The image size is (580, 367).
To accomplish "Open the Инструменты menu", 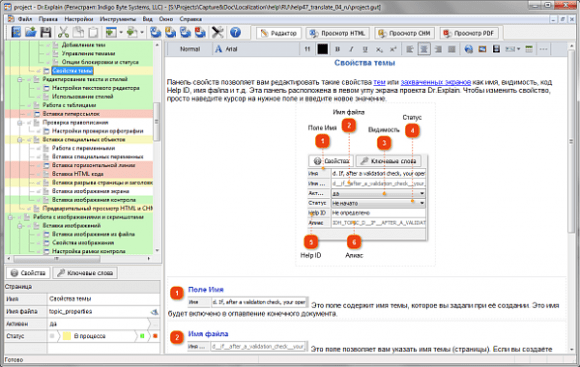I will [x=118, y=19].
